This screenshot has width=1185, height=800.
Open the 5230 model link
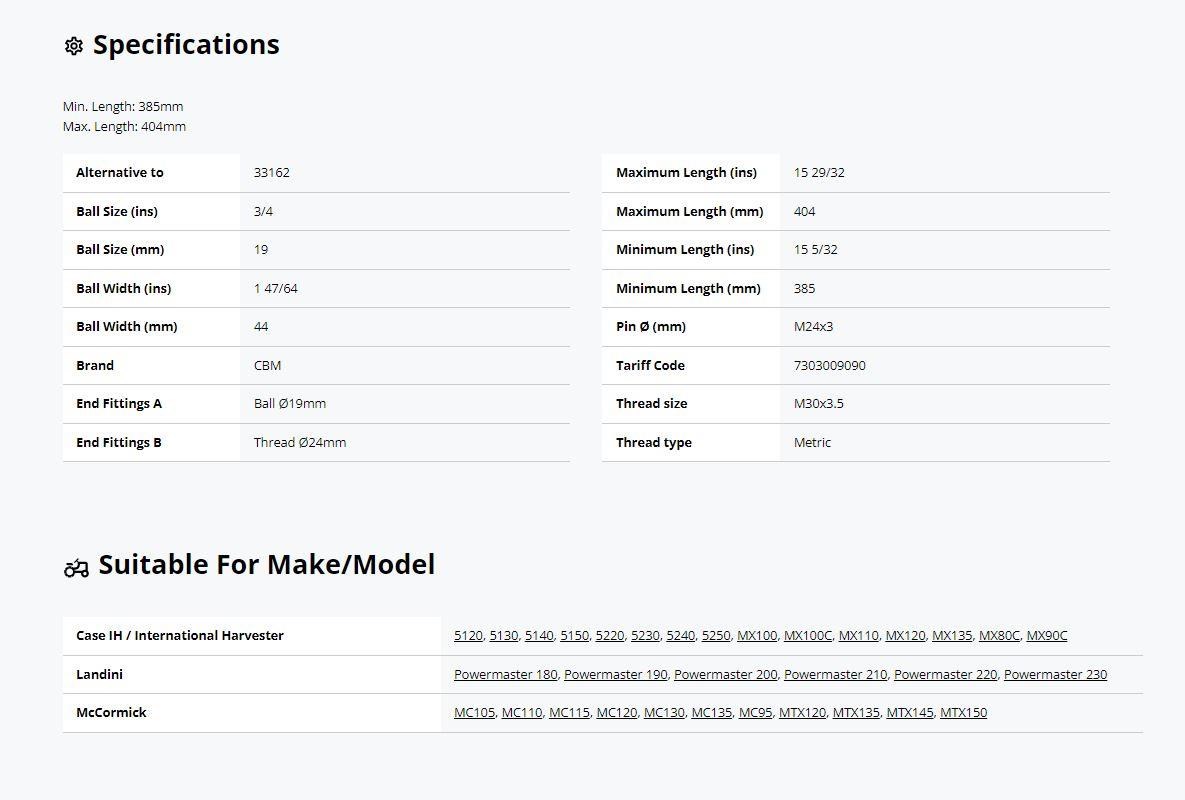[645, 635]
